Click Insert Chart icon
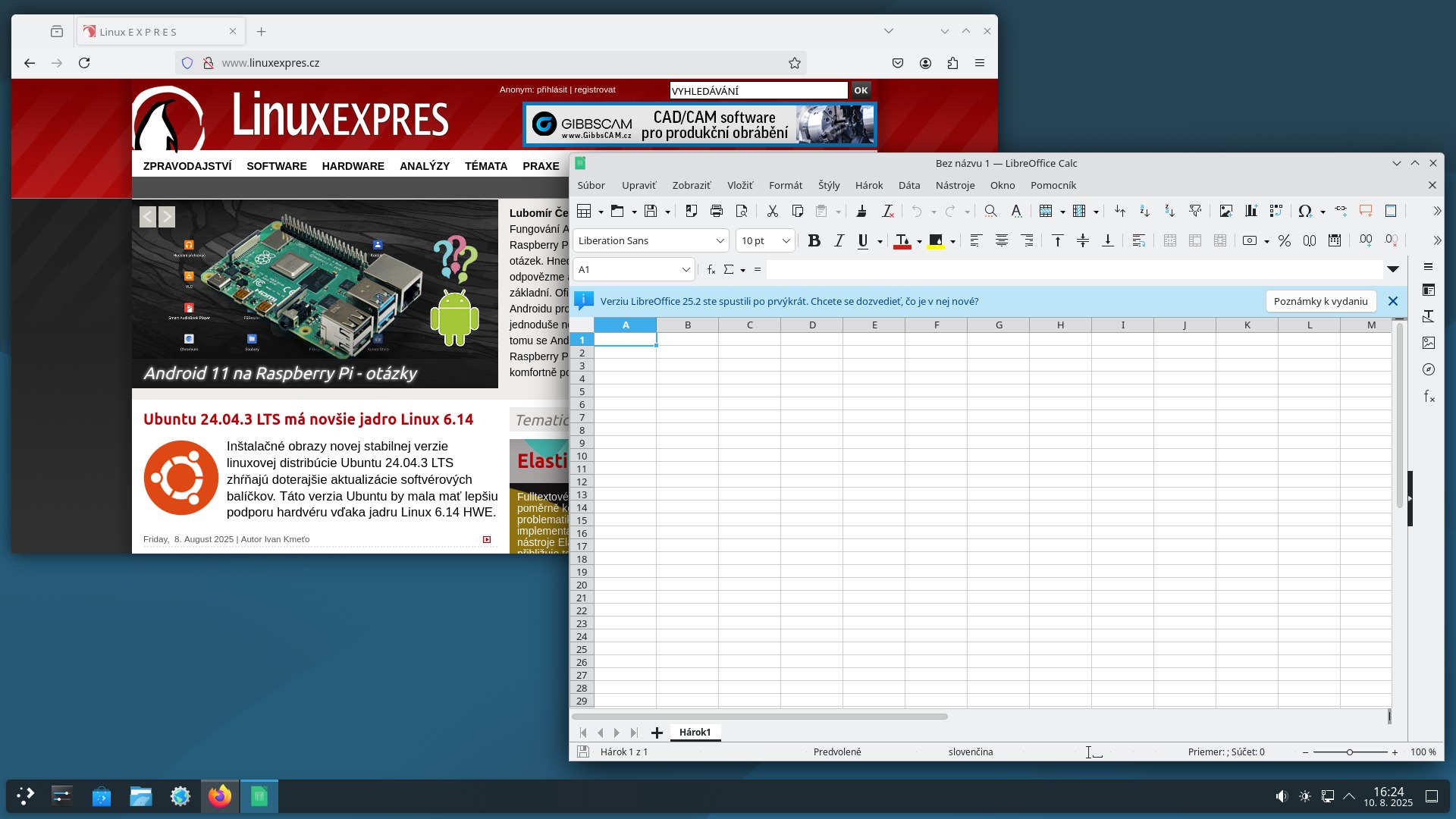 (x=1251, y=212)
